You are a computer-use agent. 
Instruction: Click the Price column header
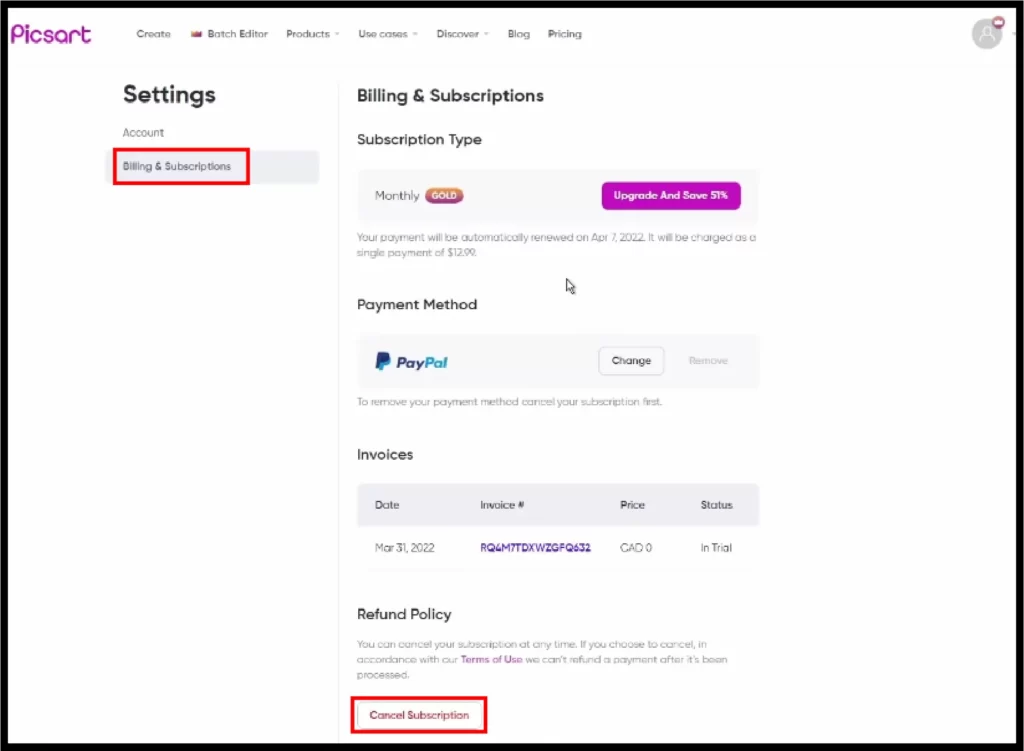(632, 505)
